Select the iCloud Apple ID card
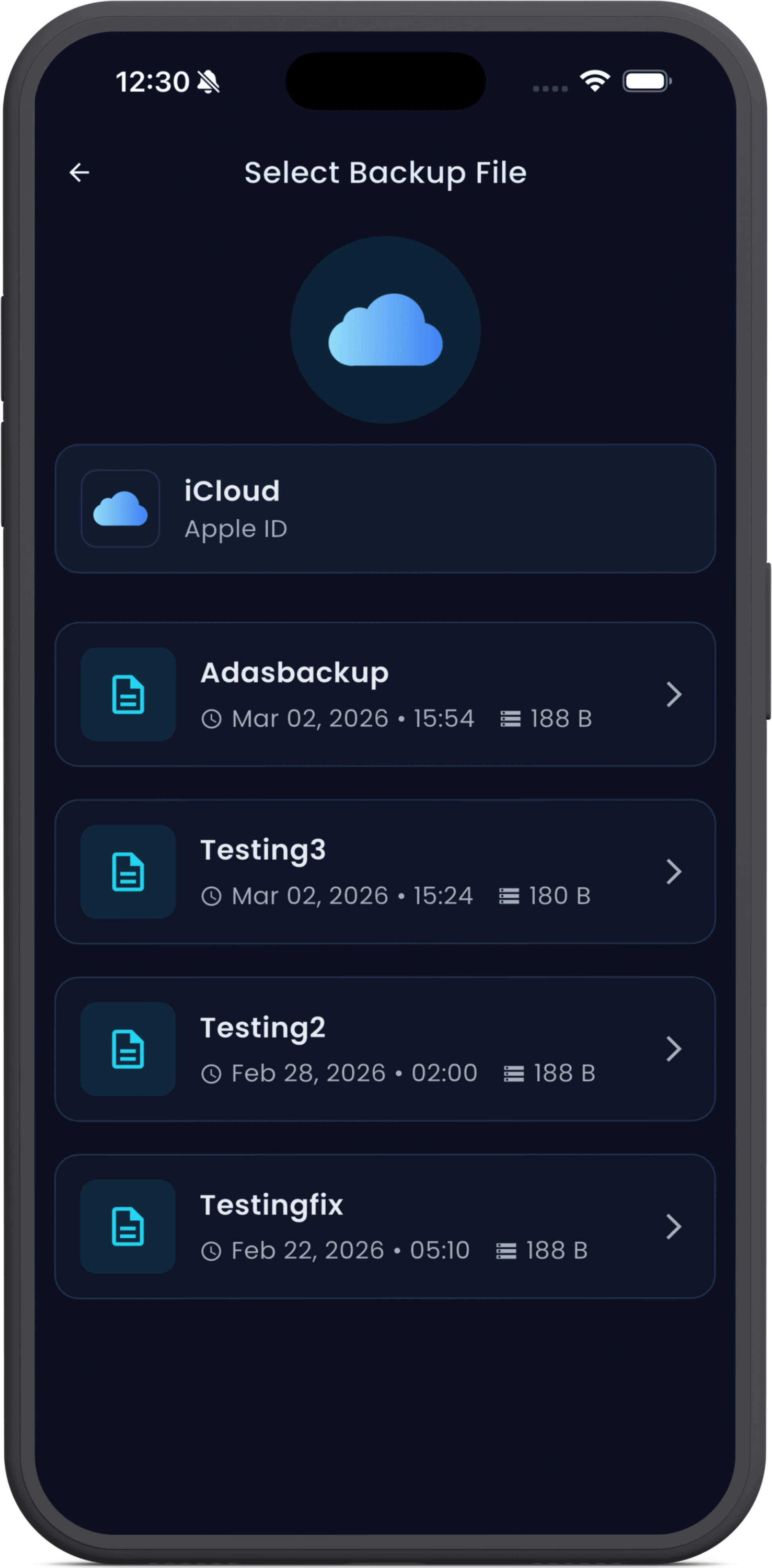Screen dimensions: 772x1568 tap(386, 508)
